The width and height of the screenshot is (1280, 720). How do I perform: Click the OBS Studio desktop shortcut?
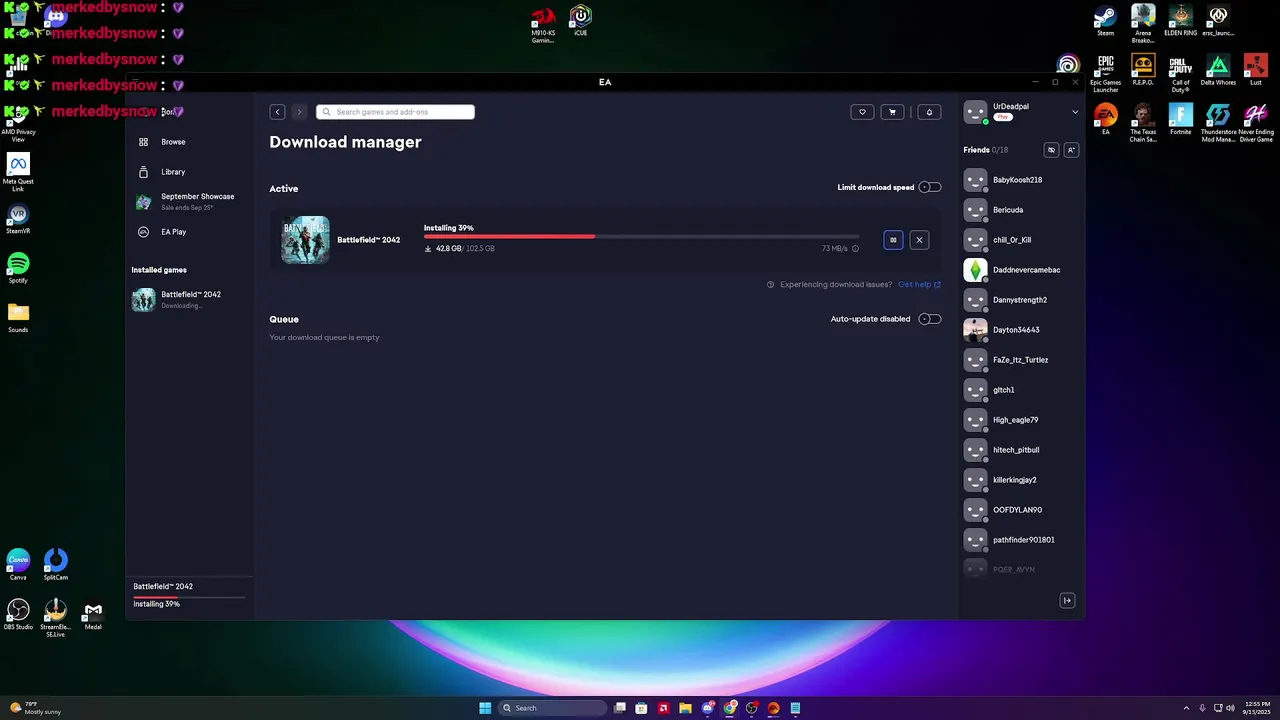tap(18, 615)
